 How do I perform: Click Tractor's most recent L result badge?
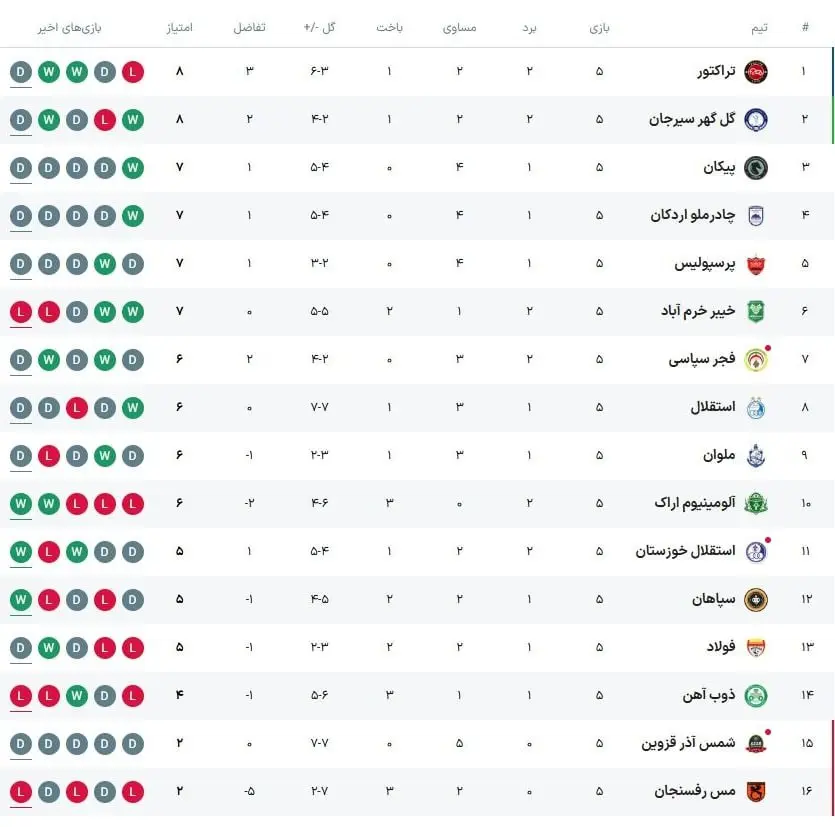click(x=133, y=71)
